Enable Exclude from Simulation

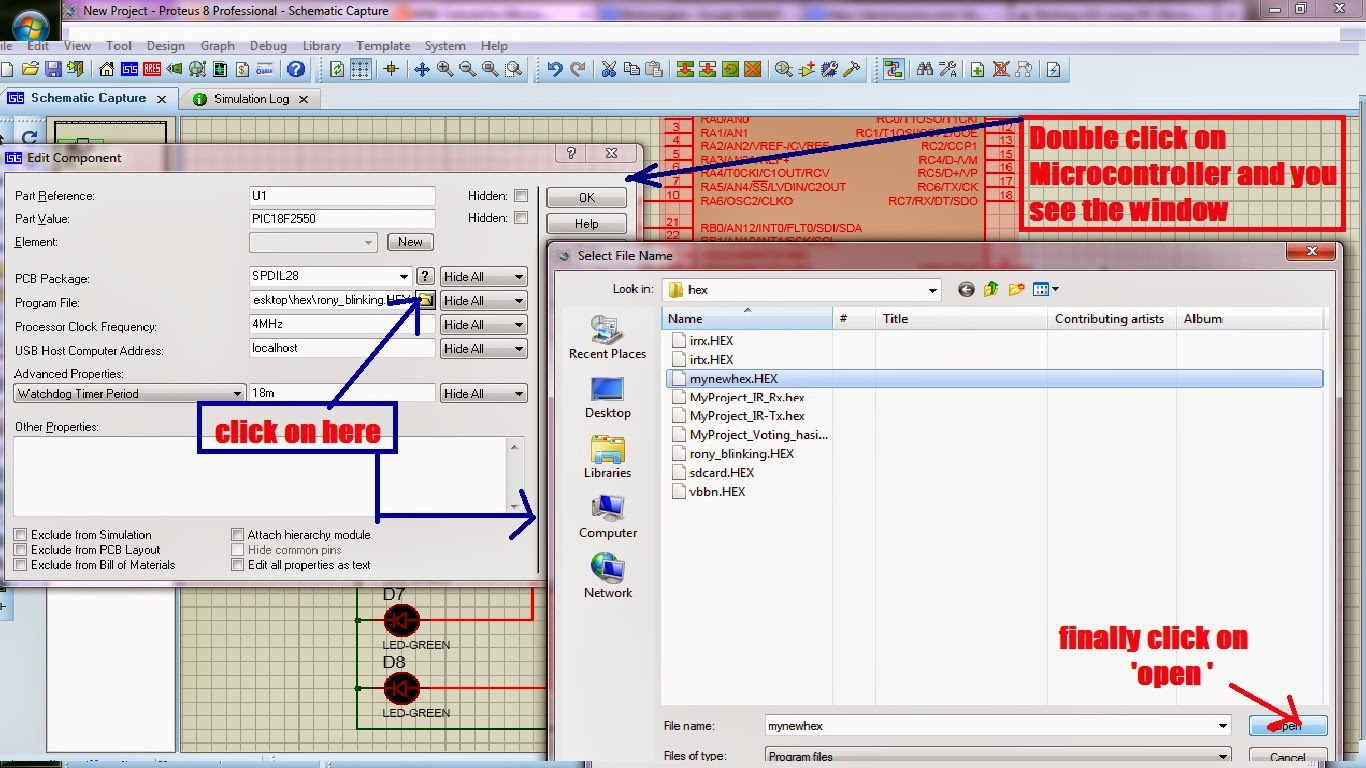[20, 535]
